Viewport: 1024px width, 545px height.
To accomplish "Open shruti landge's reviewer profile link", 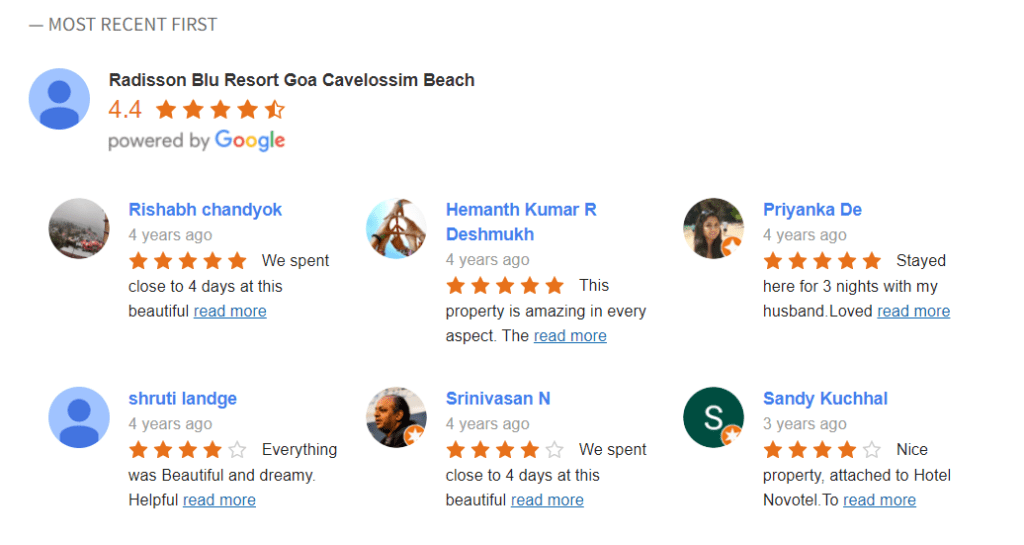I will click(x=182, y=399).
